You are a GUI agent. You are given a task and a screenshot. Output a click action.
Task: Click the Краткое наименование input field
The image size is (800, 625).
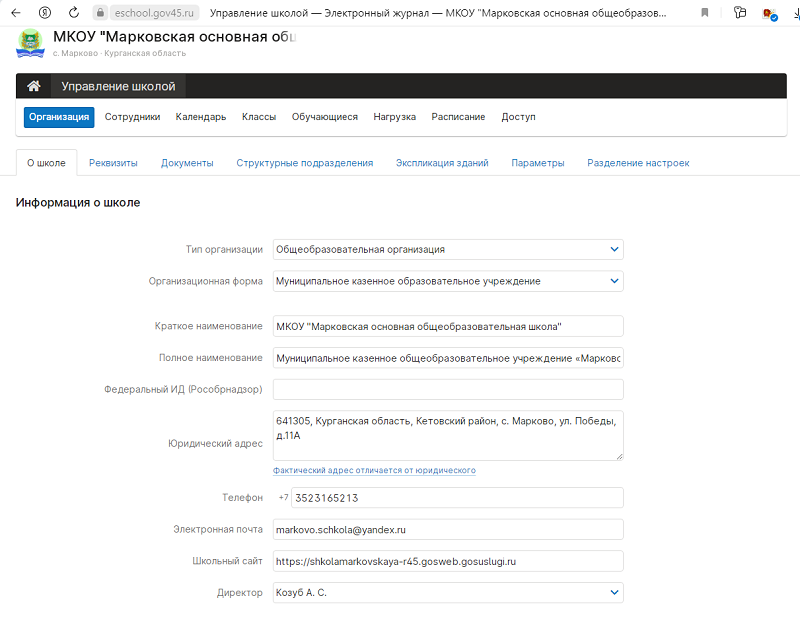click(448, 326)
